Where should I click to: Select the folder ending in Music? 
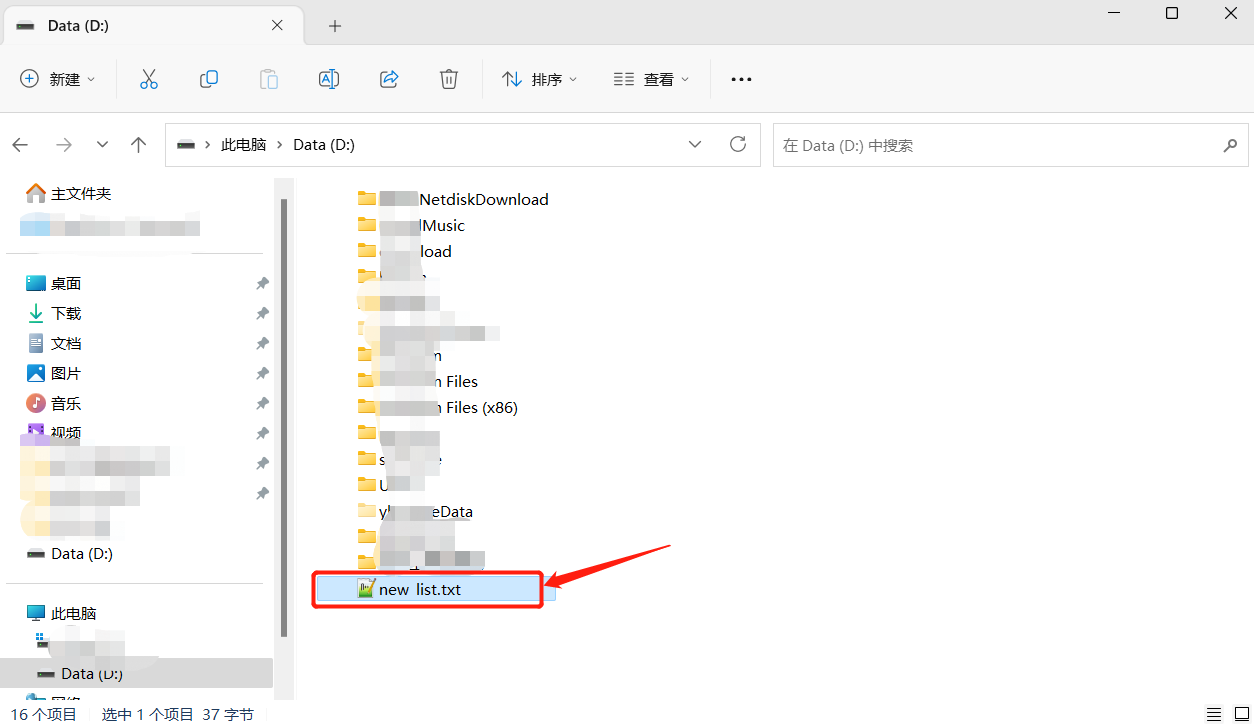[411, 225]
